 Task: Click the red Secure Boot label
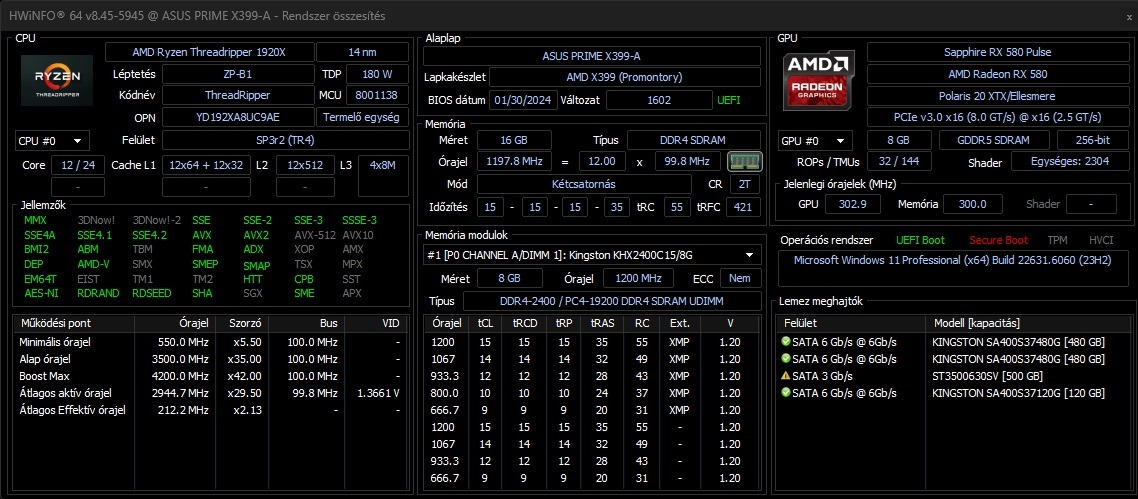click(998, 240)
